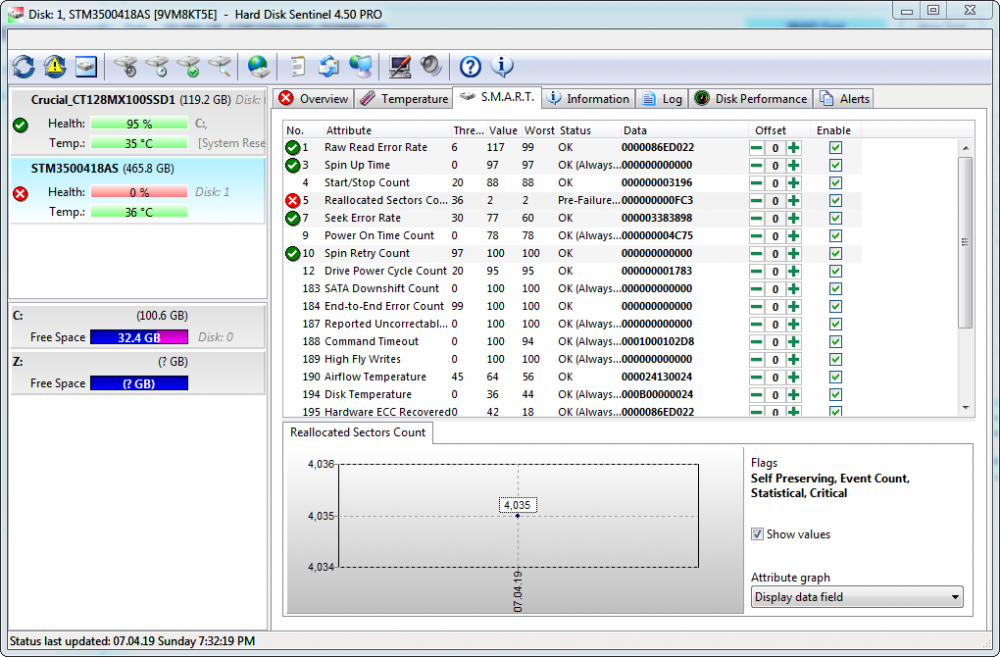The image size is (1000, 657).
Task: Disable the Enable checkbox for Spin Up Time
Action: [x=835, y=164]
